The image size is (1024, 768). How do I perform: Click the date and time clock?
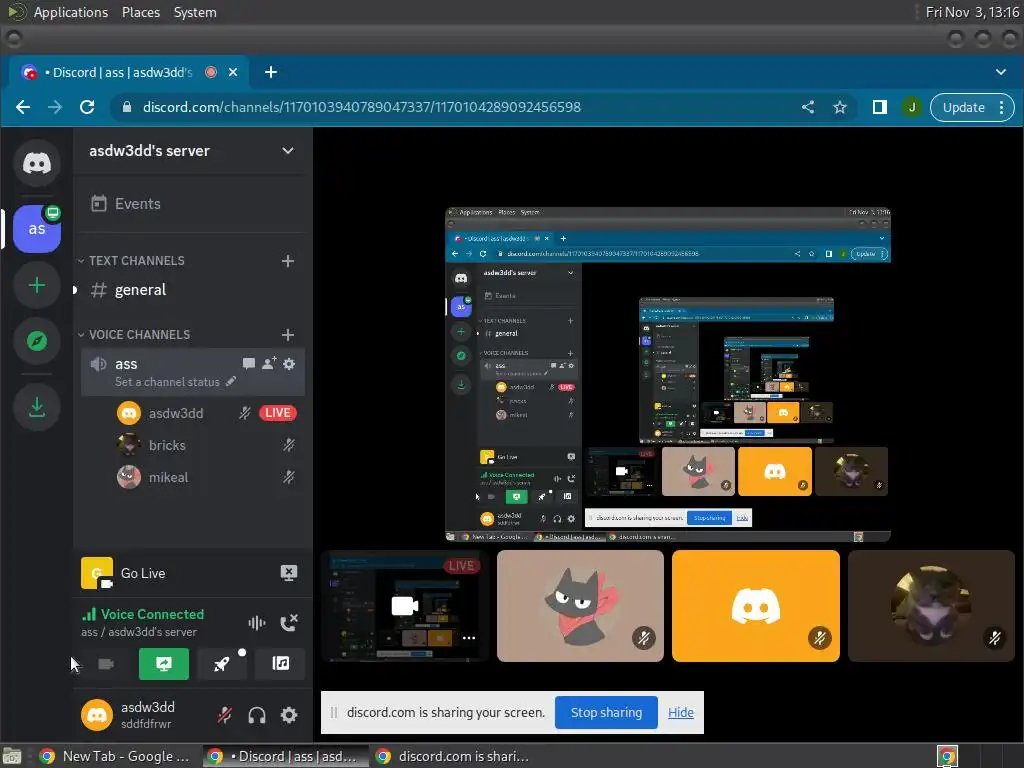click(972, 12)
